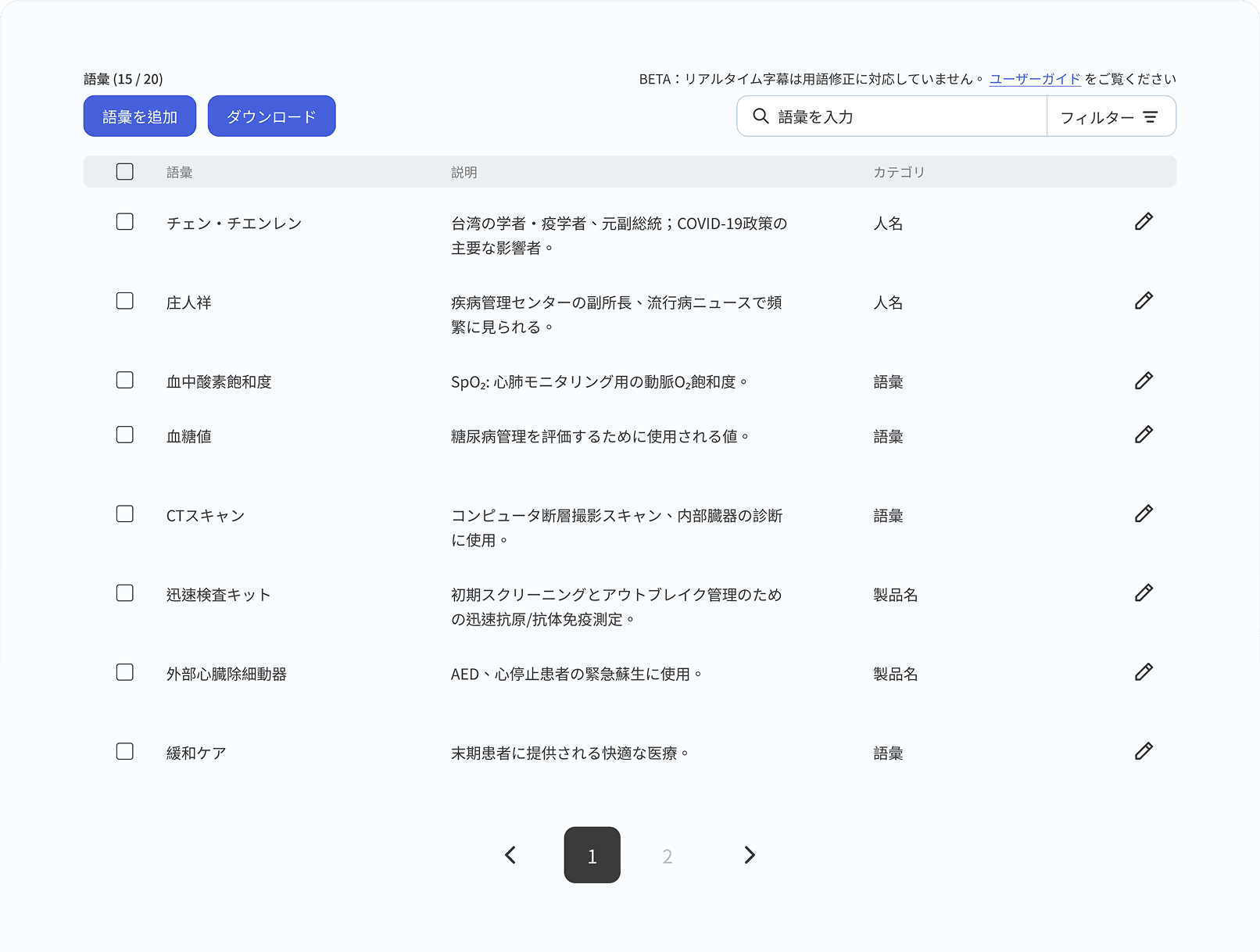Click the 語彙を入力 search field

[x=907, y=116]
